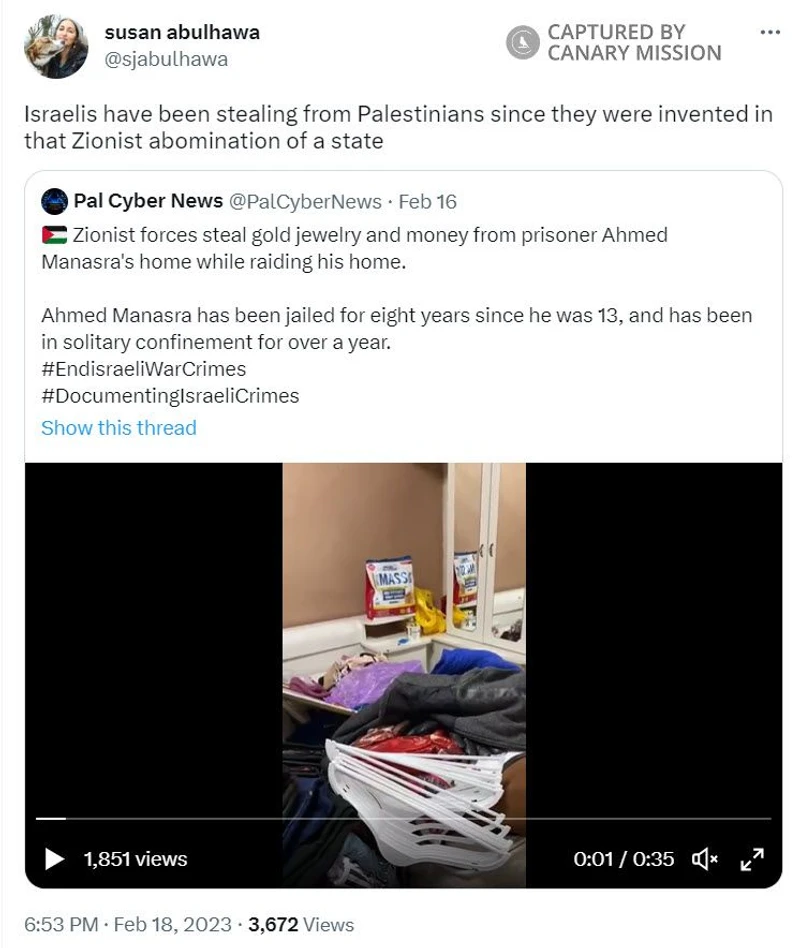Open the Pal Cyber News account name
The image size is (800, 948).
(148, 201)
